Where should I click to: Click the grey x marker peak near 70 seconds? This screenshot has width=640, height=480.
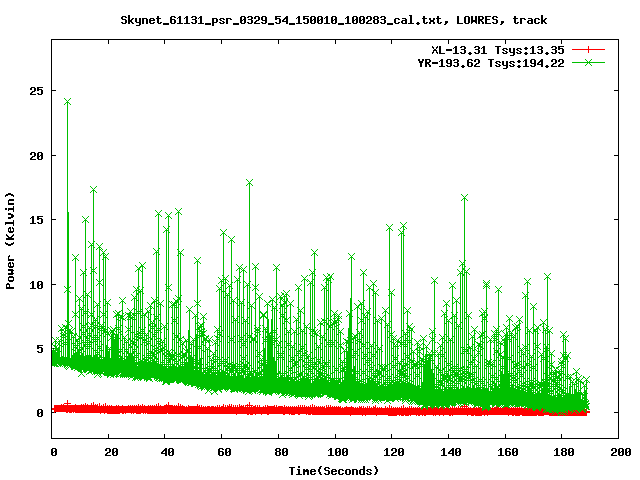coord(249,183)
